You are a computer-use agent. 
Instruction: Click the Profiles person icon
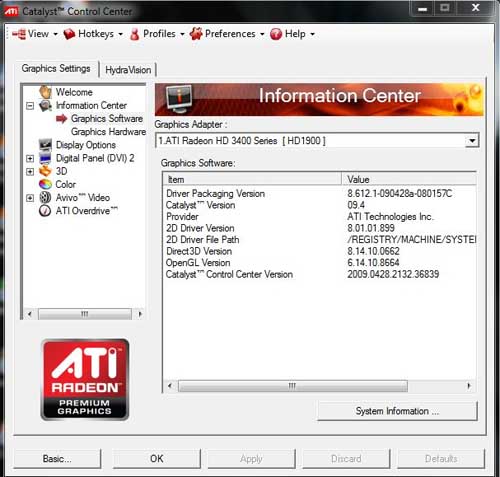[134, 34]
